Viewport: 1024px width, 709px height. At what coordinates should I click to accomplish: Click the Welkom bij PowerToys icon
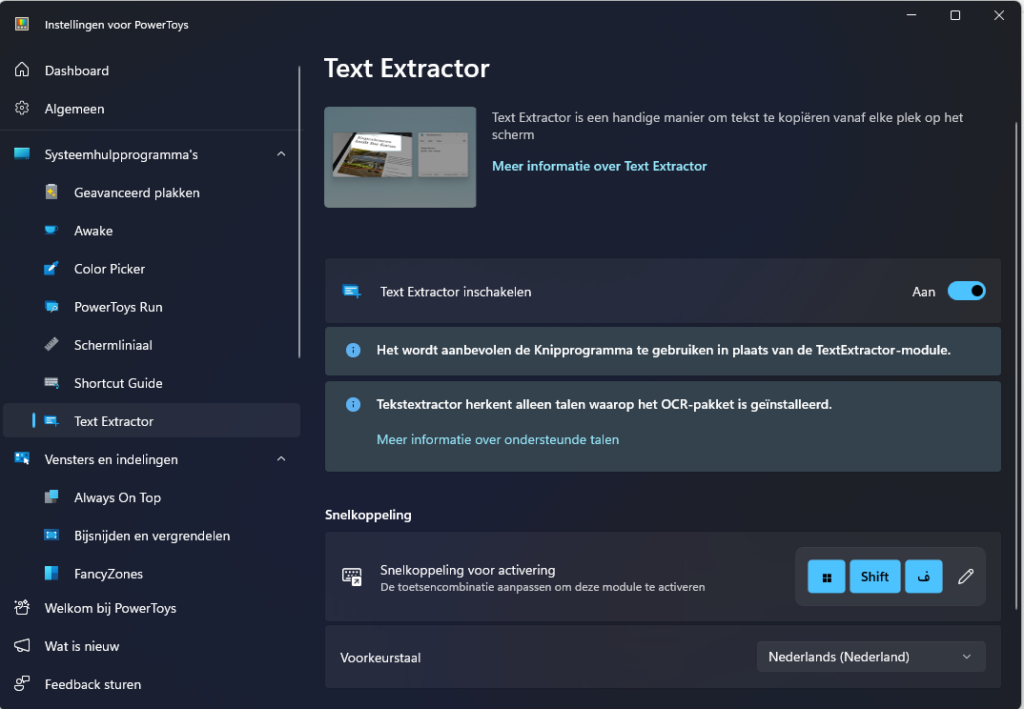coord(22,608)
